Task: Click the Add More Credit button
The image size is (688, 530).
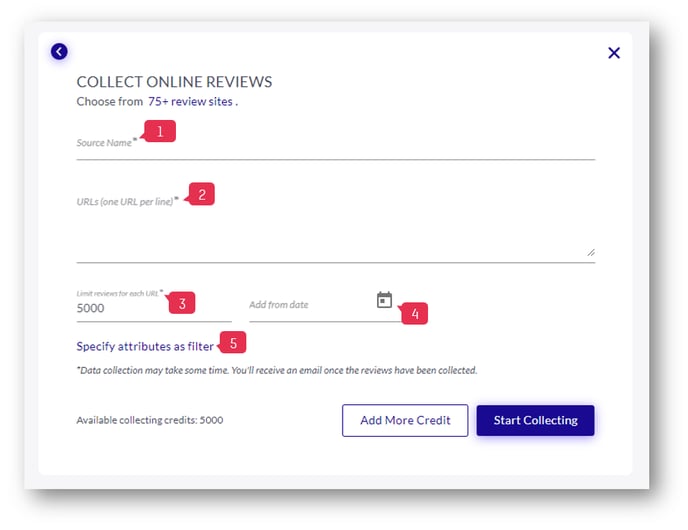Action: point(405,420)
